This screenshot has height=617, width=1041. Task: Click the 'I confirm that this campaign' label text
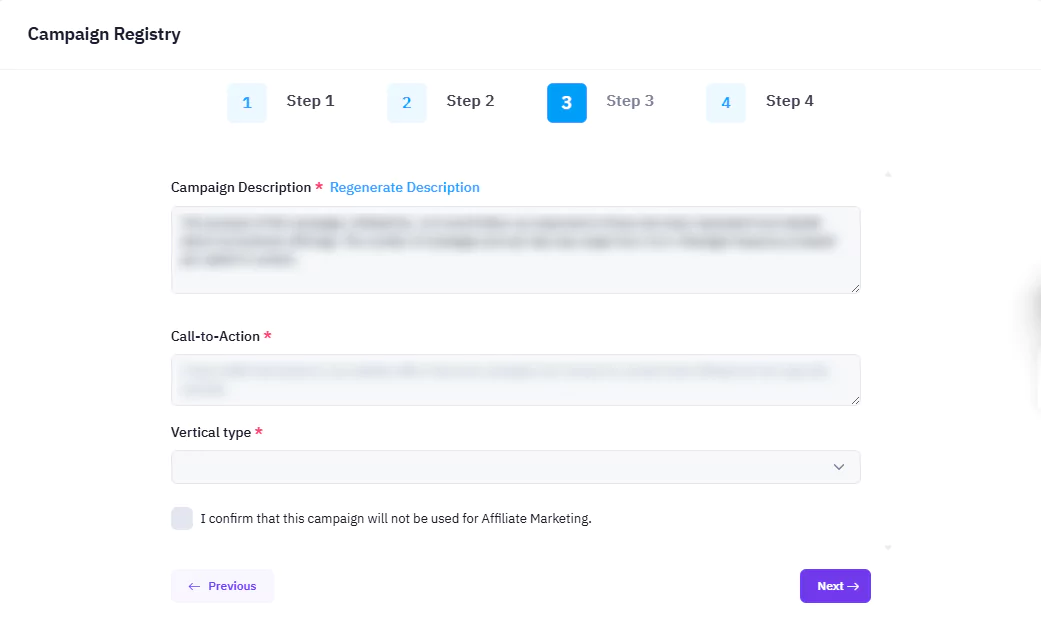[x=396, y=519]
